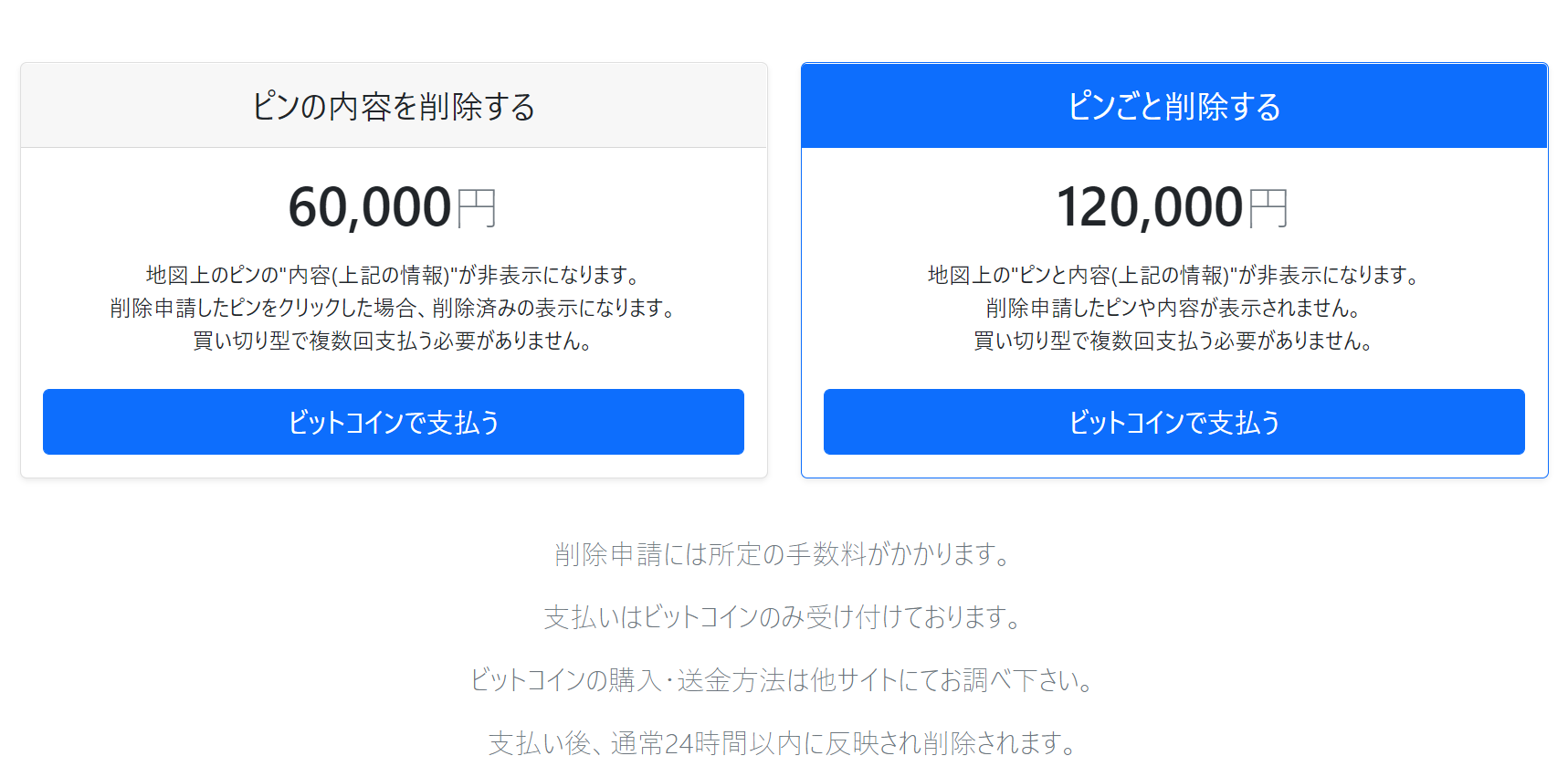1568x777 pixels.
Task: Click the note 支払いはビットコインのみ受け付けております。
Action: pos(784,617)
